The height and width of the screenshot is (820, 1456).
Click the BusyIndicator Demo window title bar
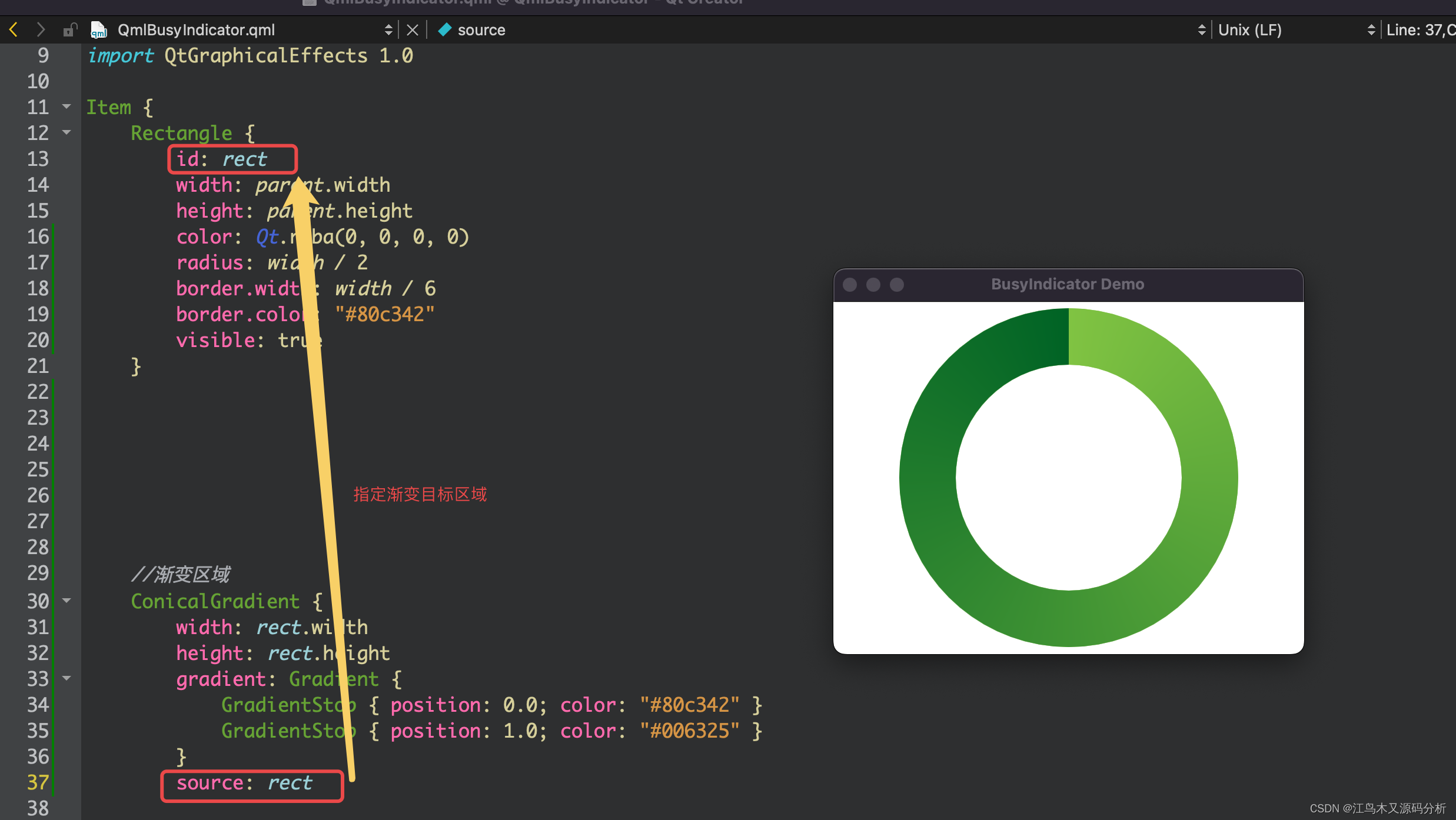(x=1067, y=285)
